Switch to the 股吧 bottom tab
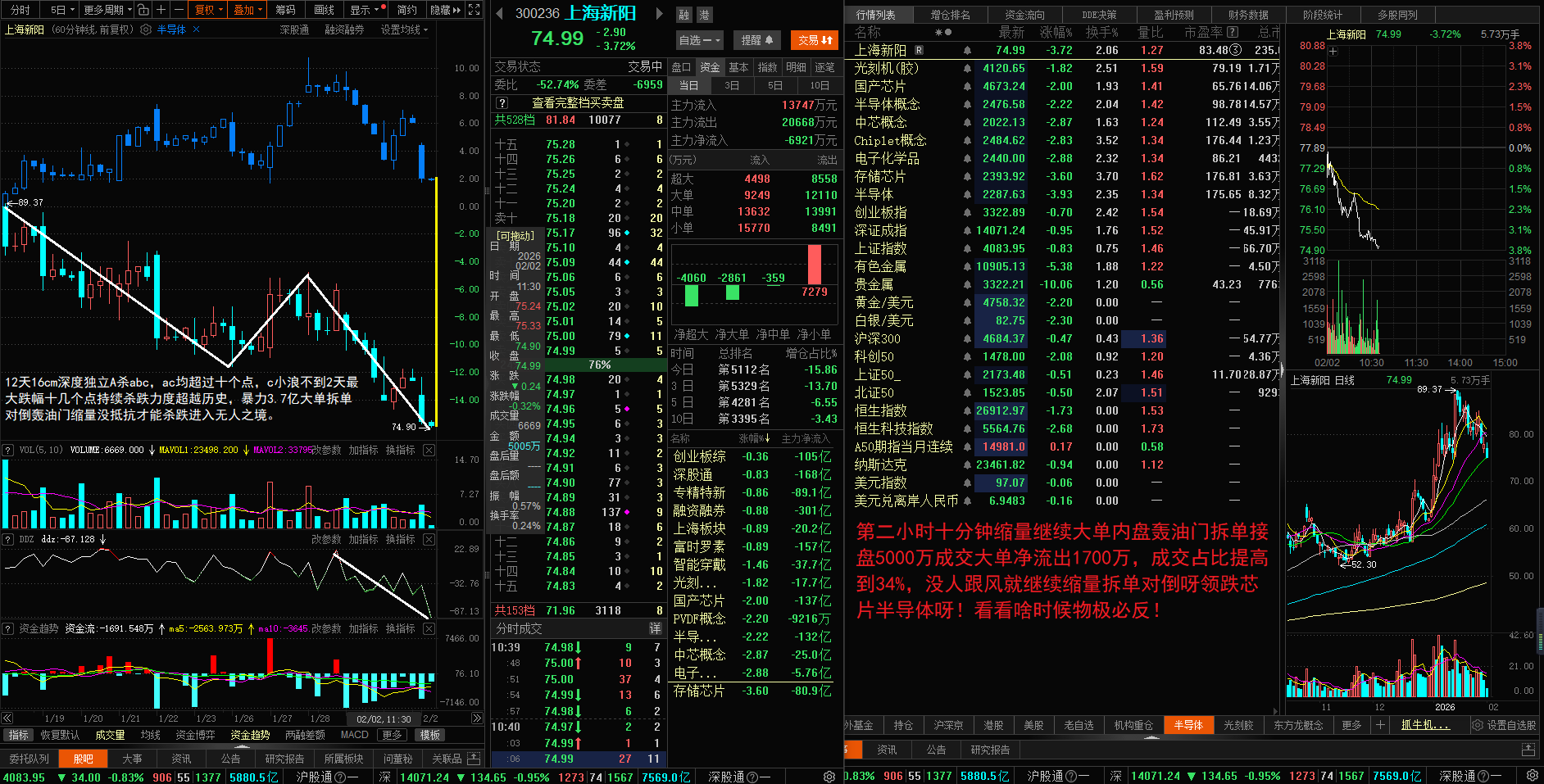1544x784 pixels. click(83, 759)
